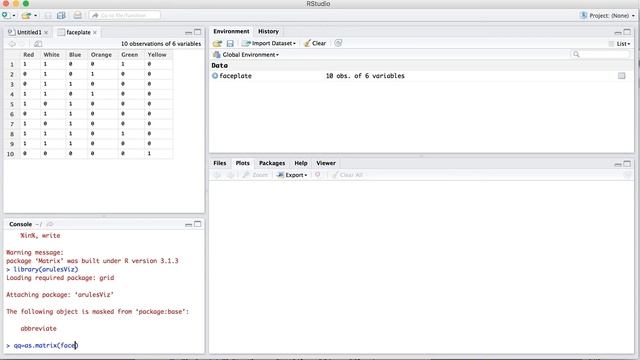Close the Untitled1 tab

point(46,32)
